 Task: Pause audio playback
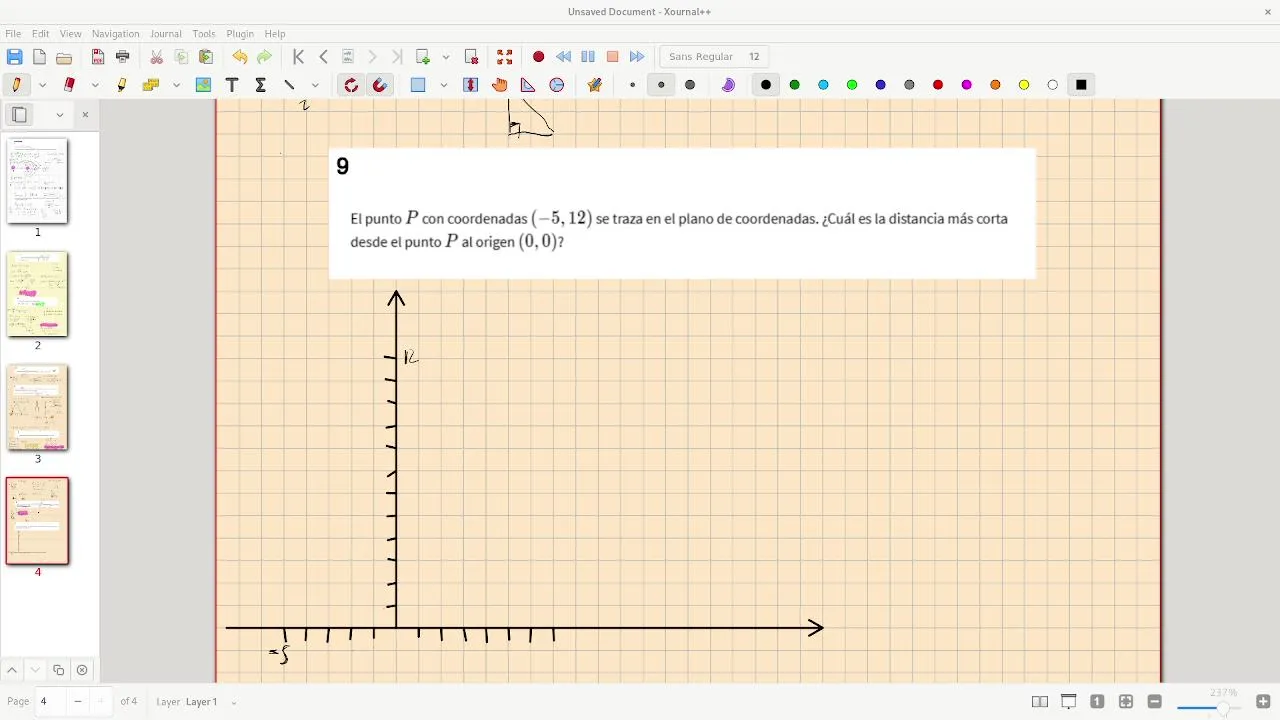coord(588,57)
